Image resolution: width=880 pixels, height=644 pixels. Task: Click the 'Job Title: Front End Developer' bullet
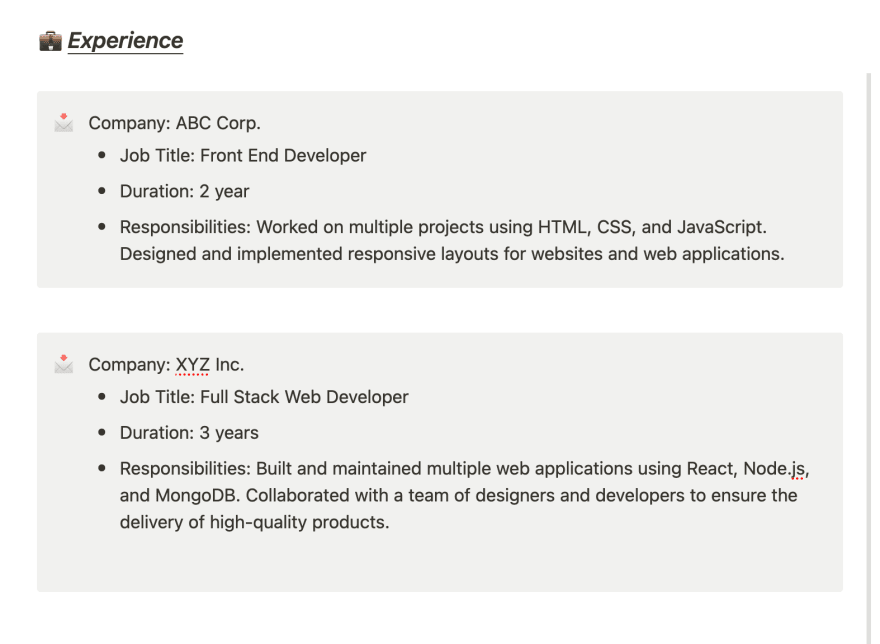click(242, 156)
